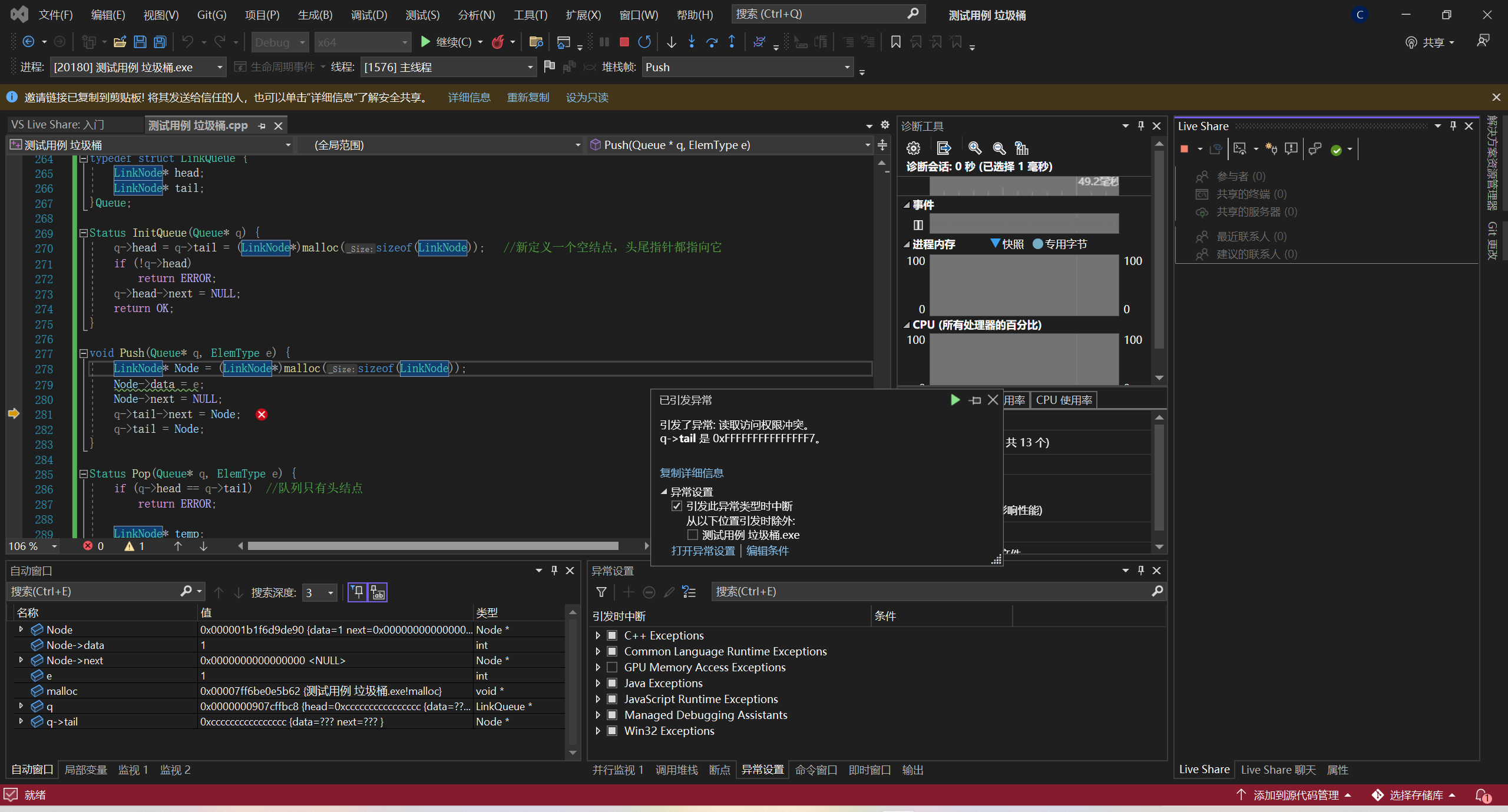Open the Debug configuration dropdown
This screenshot has height=812, width=1508.
tap(280, 42)
